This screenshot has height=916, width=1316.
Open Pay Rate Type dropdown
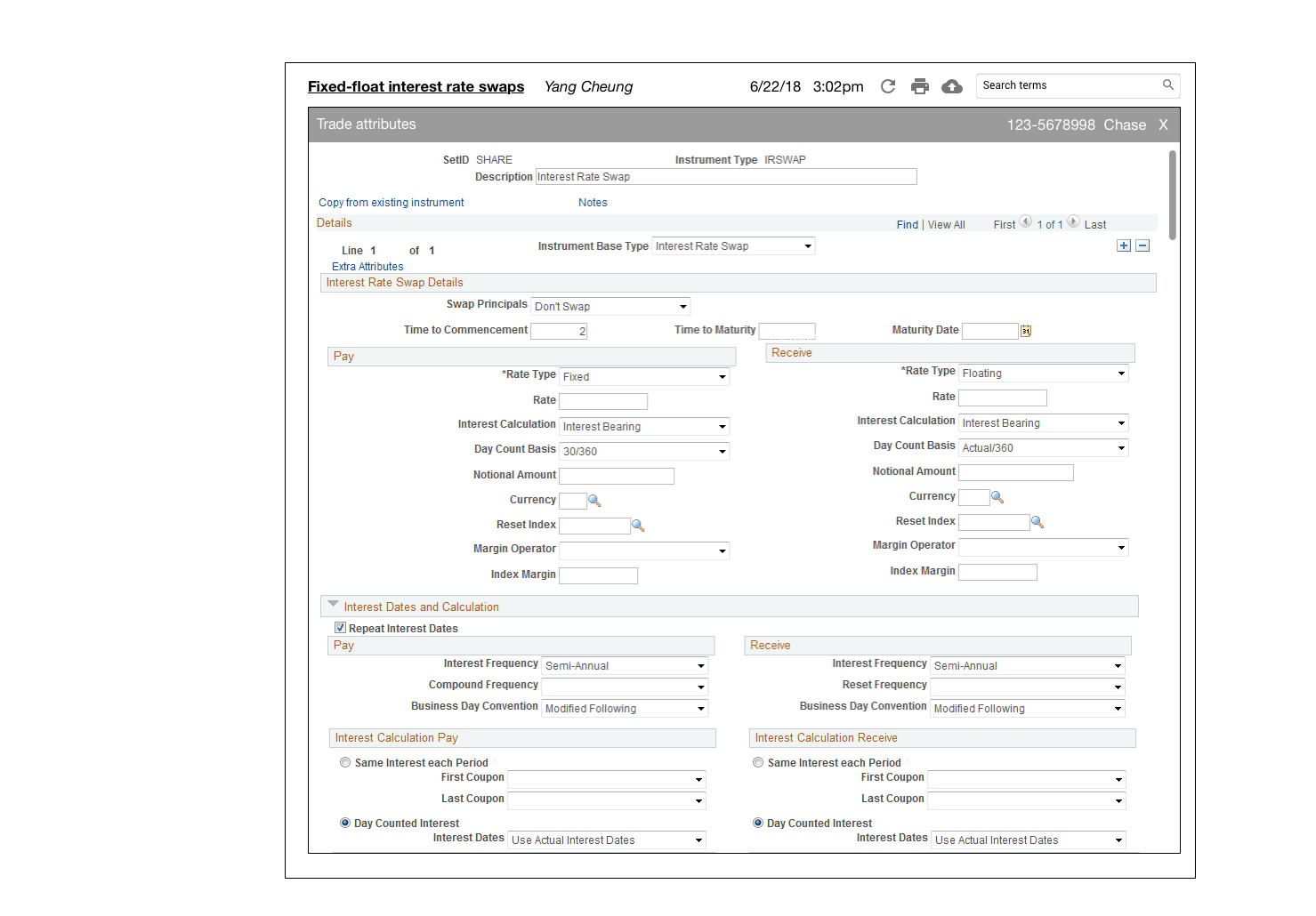(x=644, y=377)
